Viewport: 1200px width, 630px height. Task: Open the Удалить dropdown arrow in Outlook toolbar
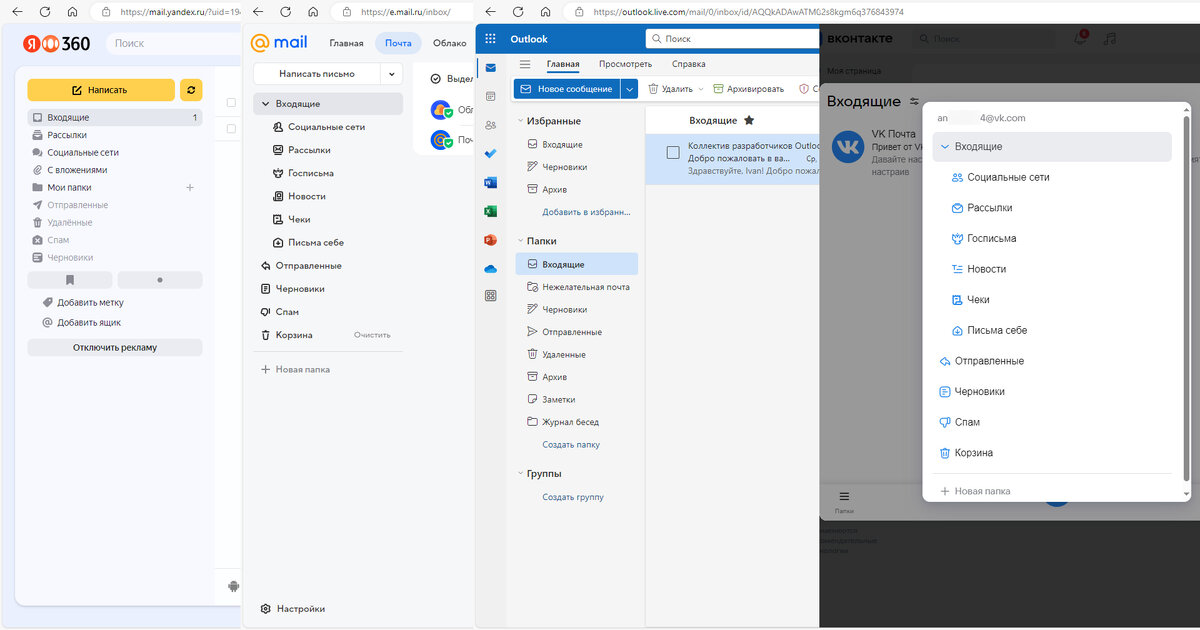pyautogui.click(x=701, y=89)
